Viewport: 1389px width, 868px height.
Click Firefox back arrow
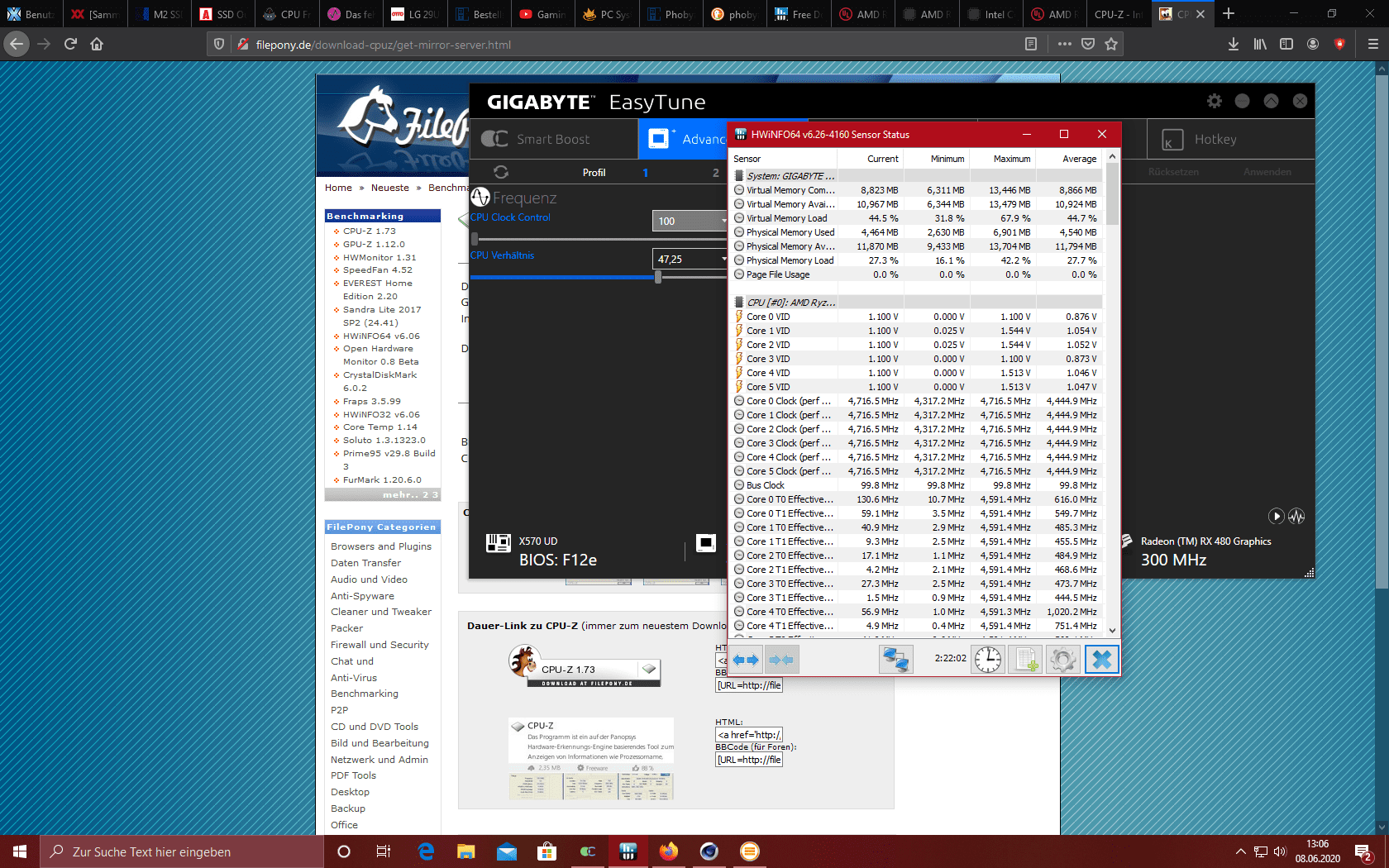click(x=17, y=44)
